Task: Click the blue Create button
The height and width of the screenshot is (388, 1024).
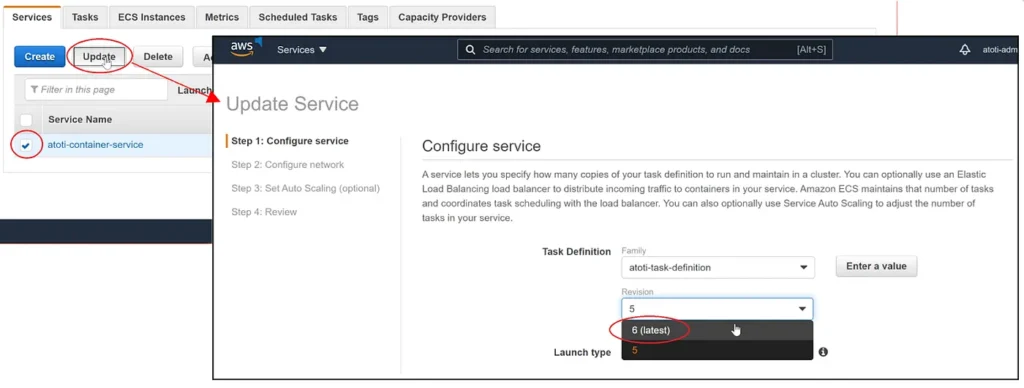Action: (x=40, y=57)
